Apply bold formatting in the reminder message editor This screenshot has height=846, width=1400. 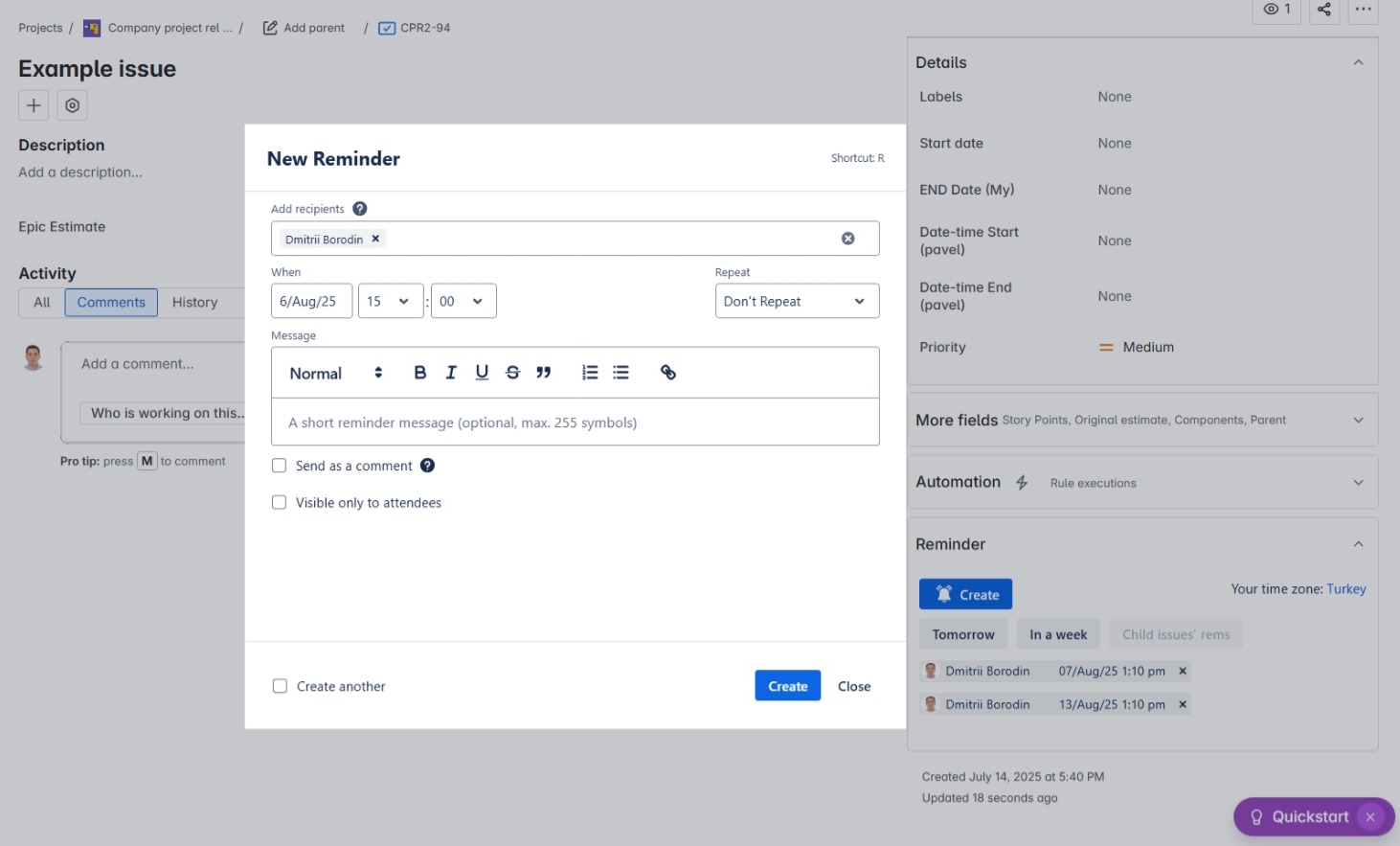[419, 373]
